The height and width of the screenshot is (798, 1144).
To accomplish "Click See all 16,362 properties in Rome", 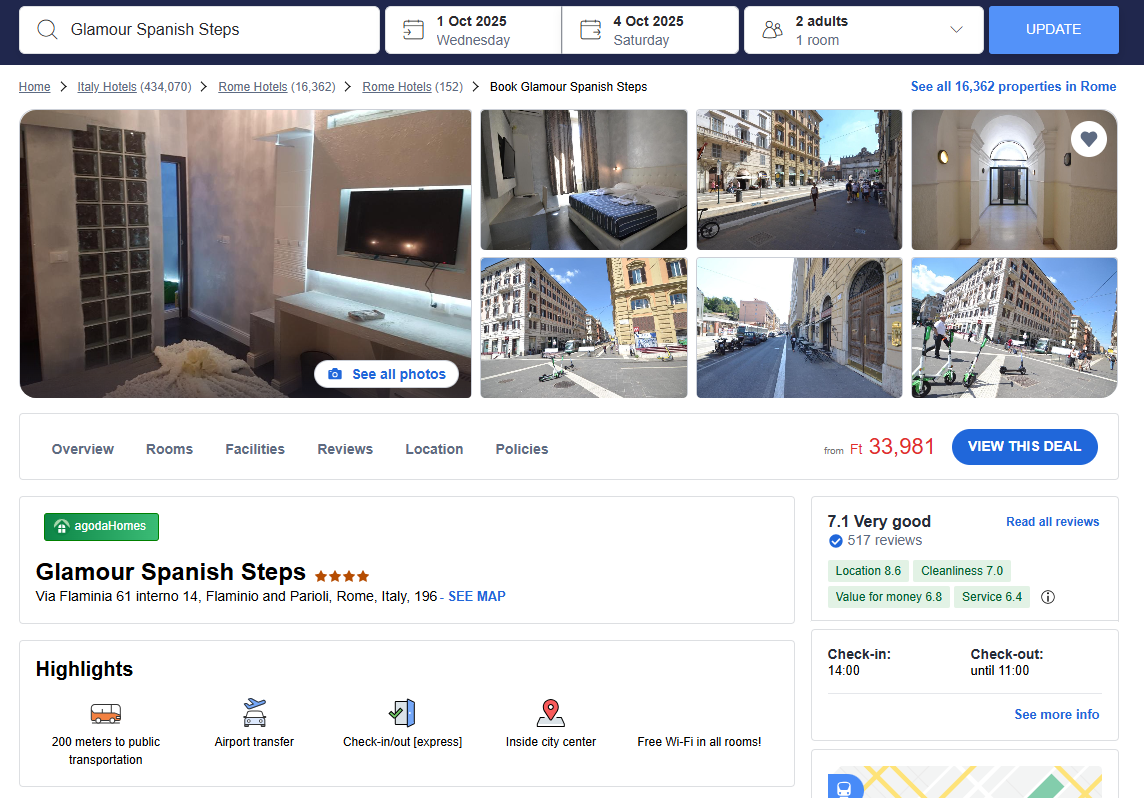I will click(x=1013, y=86).
